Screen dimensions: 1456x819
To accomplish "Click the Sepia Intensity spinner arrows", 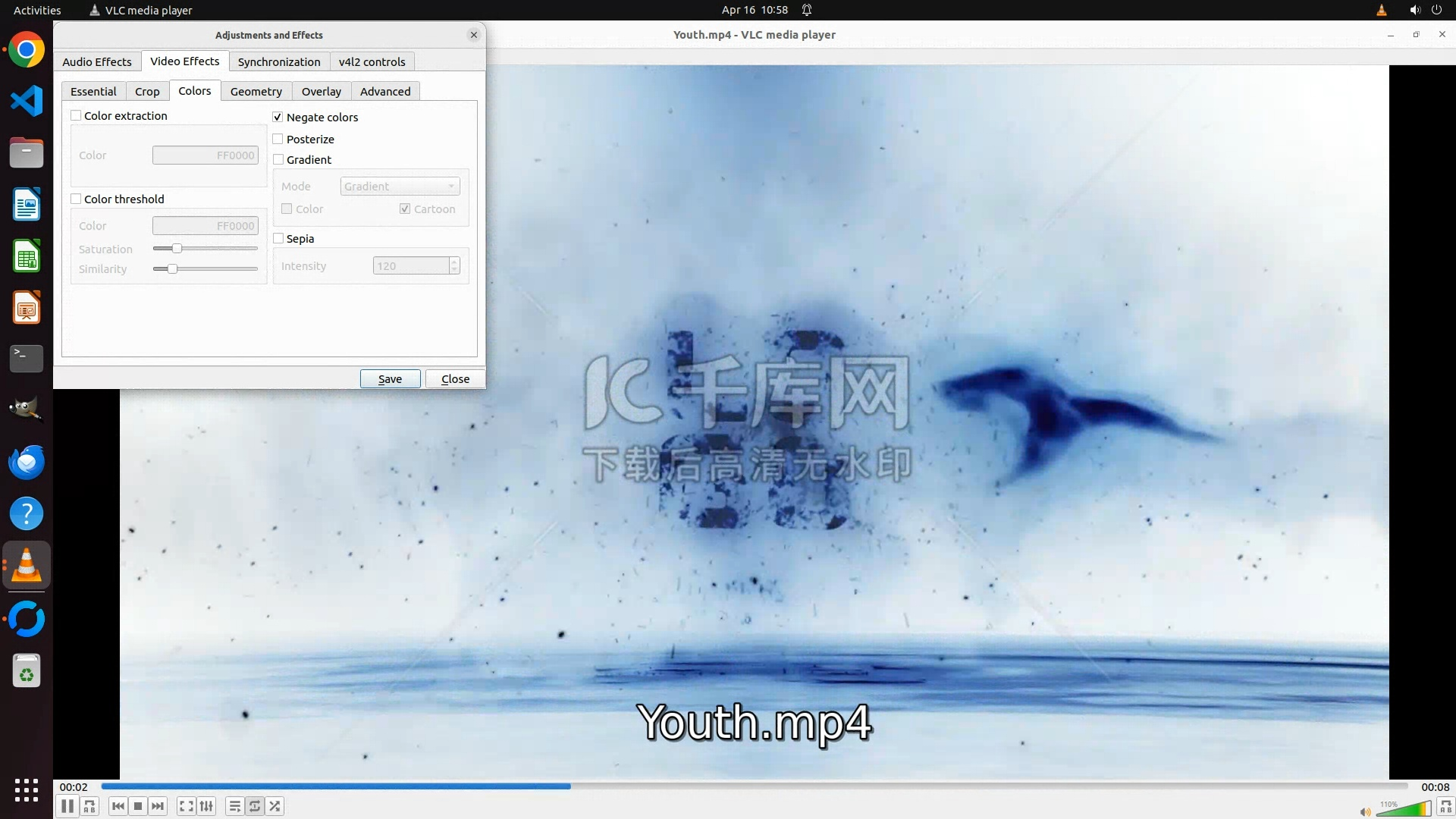I will 454,265.
